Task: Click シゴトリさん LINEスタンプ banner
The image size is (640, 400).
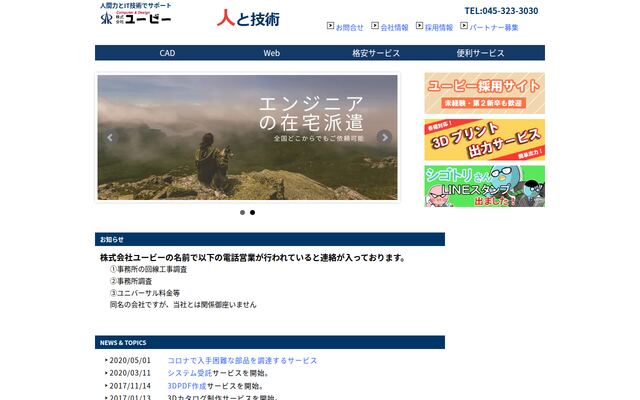Action: tap(484, 186)
